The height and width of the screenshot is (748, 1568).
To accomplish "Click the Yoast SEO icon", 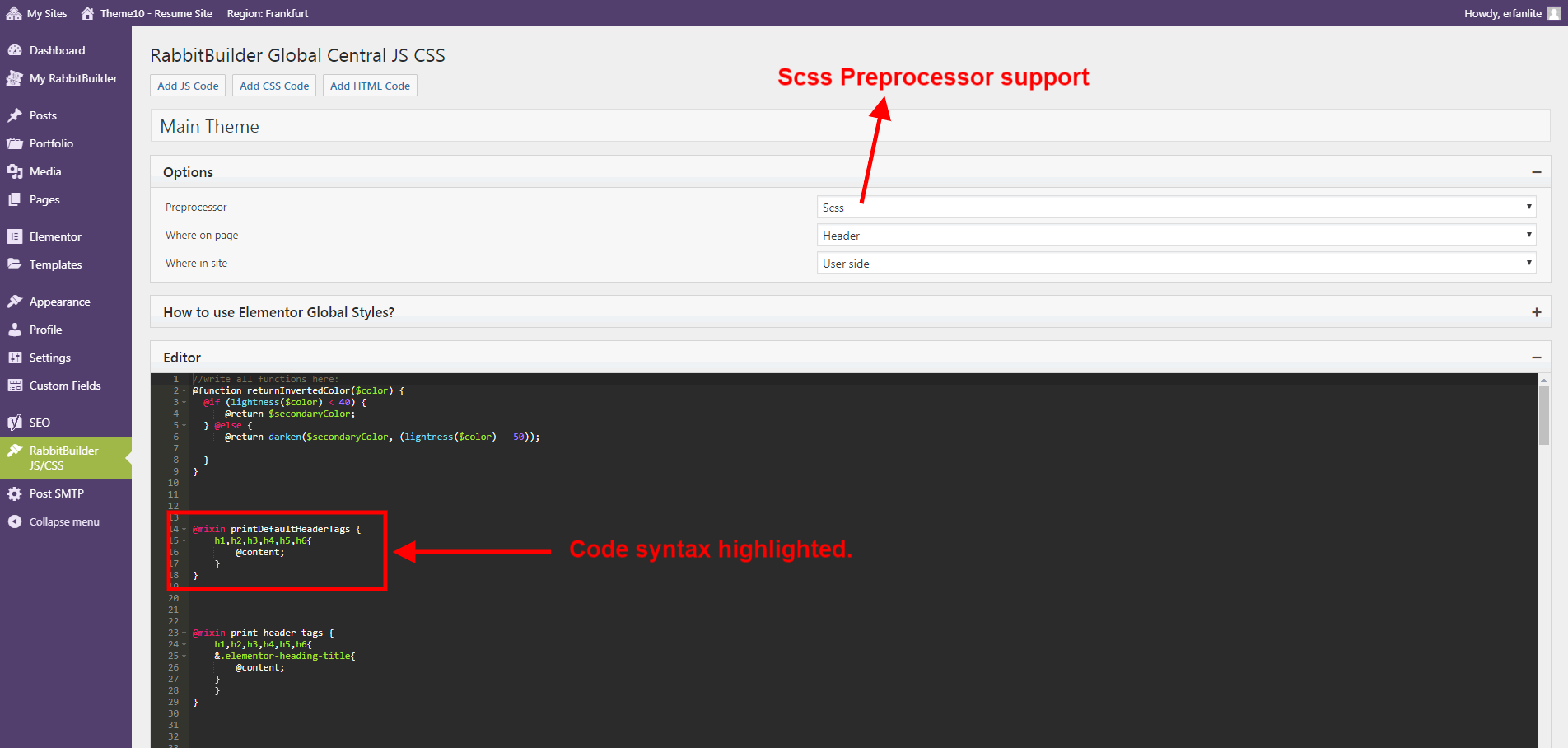I will click(15, 423).
